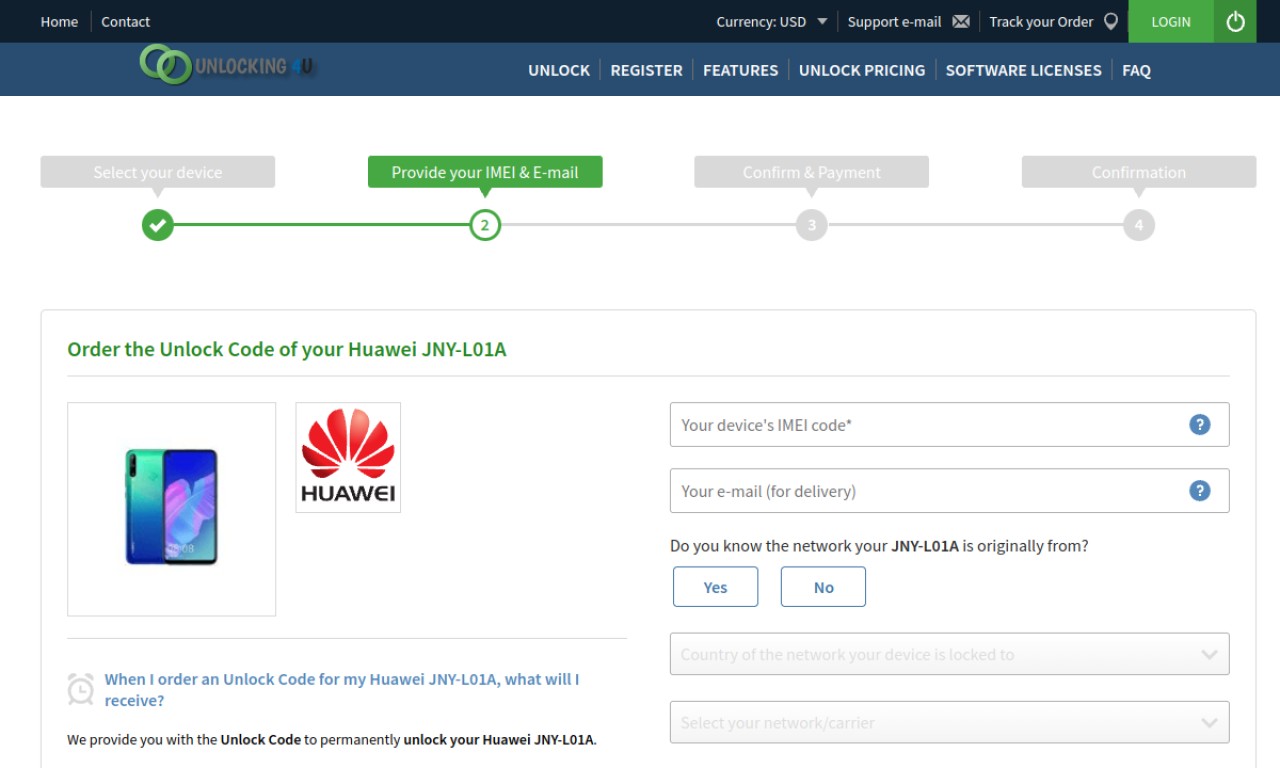Image resolution: width=1280 pixels, height=768 pixels.
Task: Click the step 3 circle in progress bar
Action: [812, 225]
